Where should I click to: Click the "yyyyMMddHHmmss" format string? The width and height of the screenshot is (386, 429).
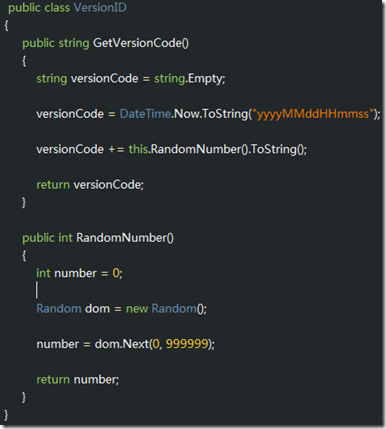click(x=313, y=114)
